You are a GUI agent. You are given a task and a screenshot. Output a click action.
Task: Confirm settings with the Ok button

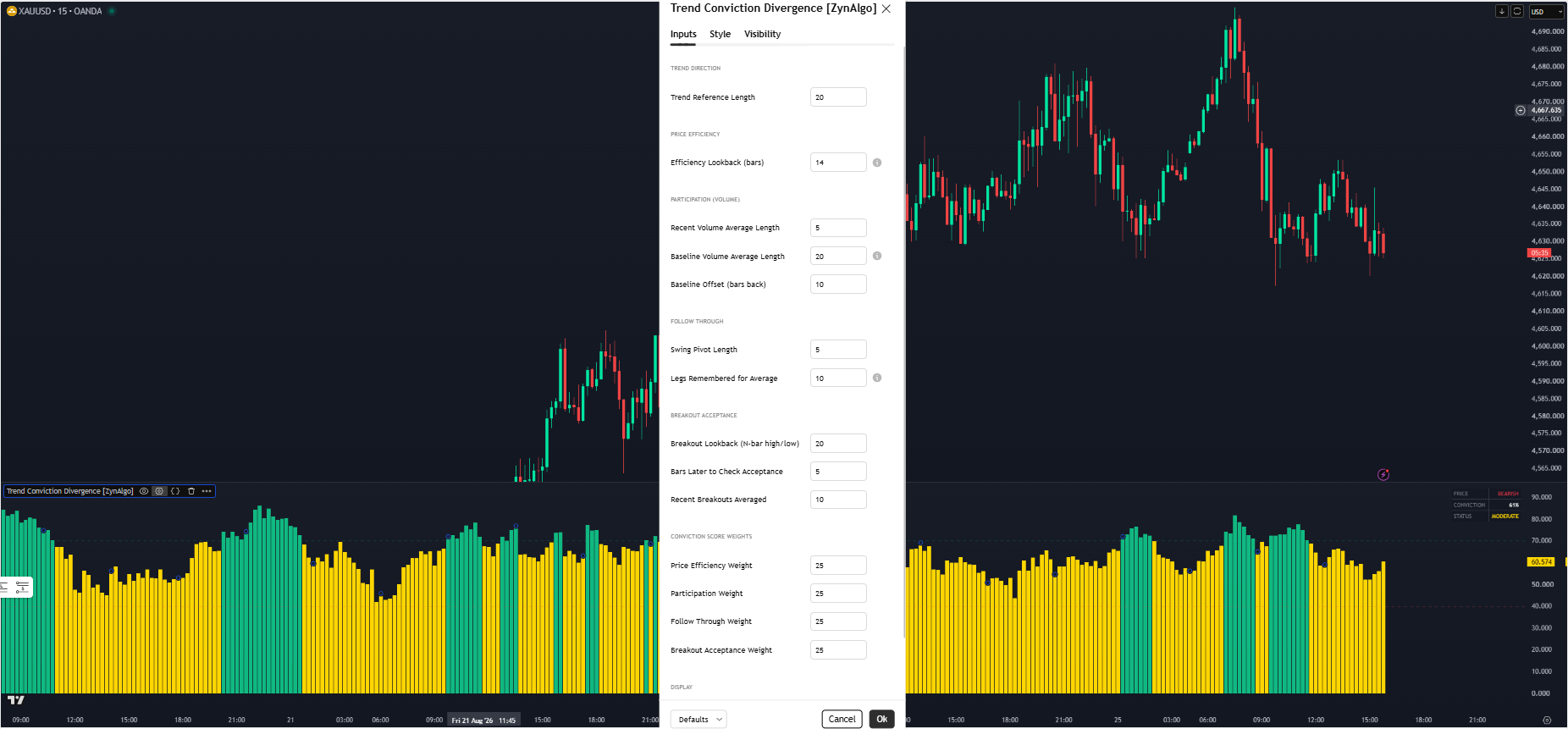pos(881,719)
